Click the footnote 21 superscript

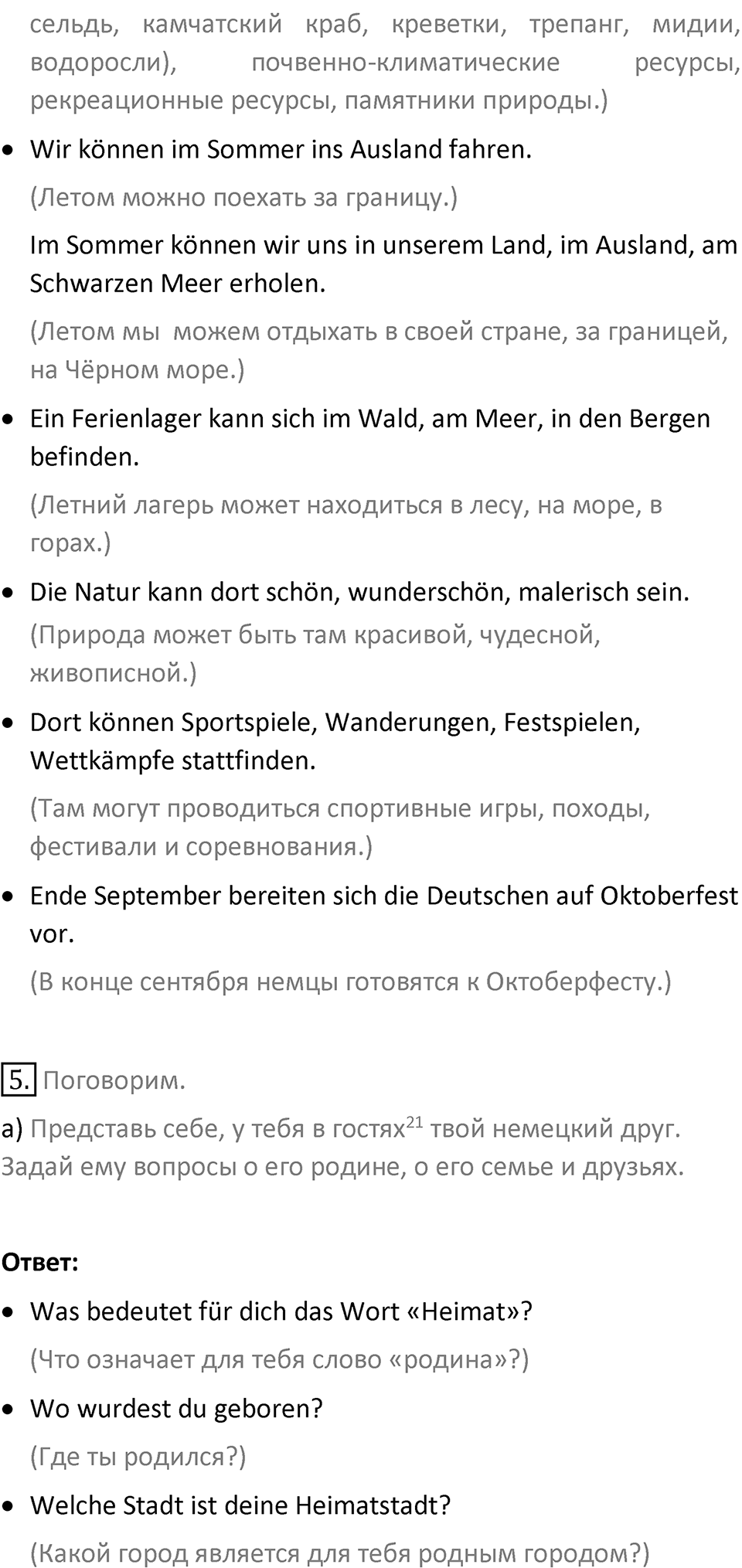(x=414, y=1123)
